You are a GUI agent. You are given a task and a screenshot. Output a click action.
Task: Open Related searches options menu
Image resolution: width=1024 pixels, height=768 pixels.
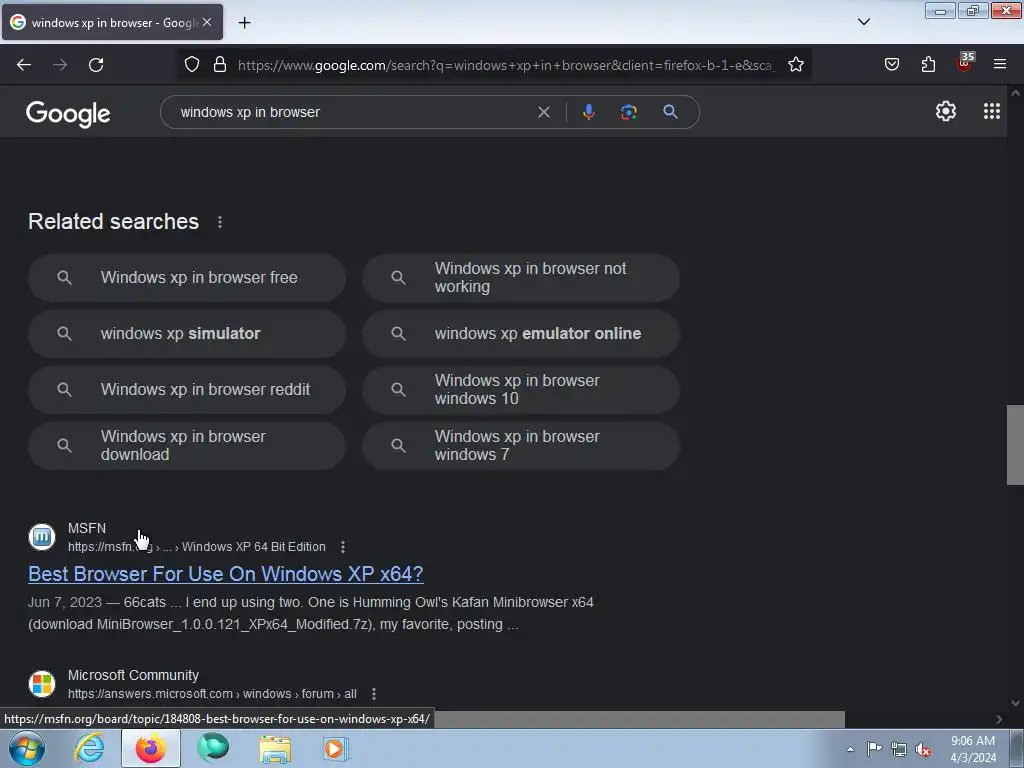point(220,222)
